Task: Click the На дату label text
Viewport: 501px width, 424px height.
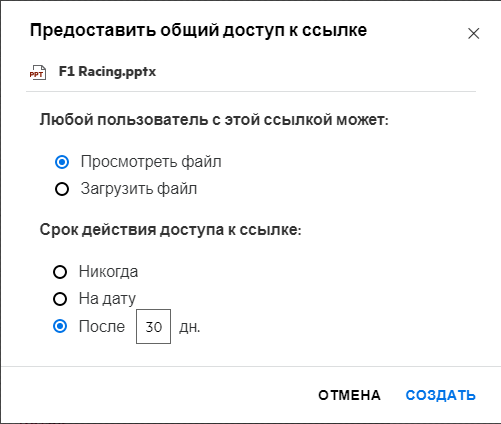Action: pyautogui.click(x=107, y=299)
